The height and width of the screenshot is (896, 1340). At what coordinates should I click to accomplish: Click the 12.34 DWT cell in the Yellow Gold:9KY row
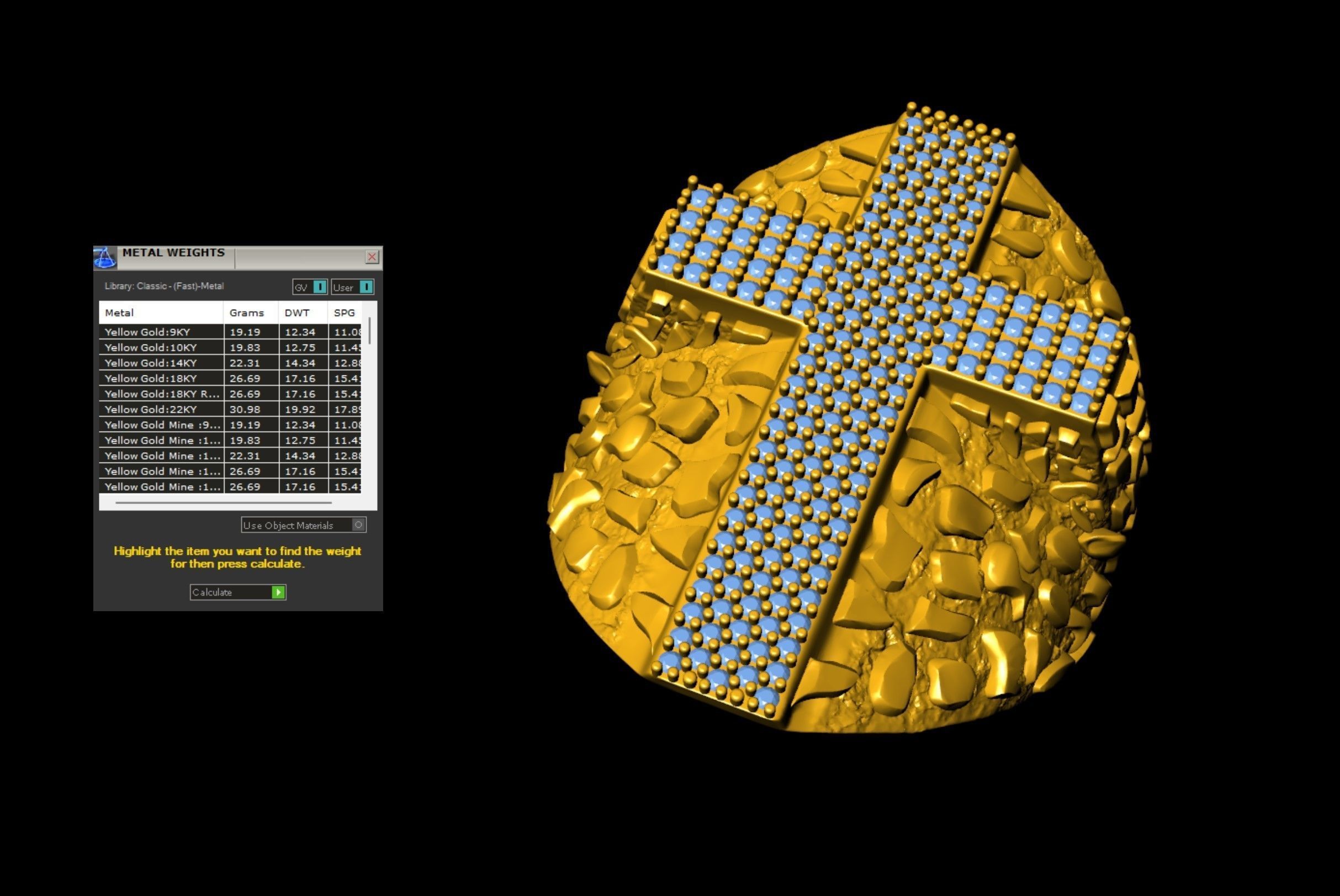coord(304,332)
